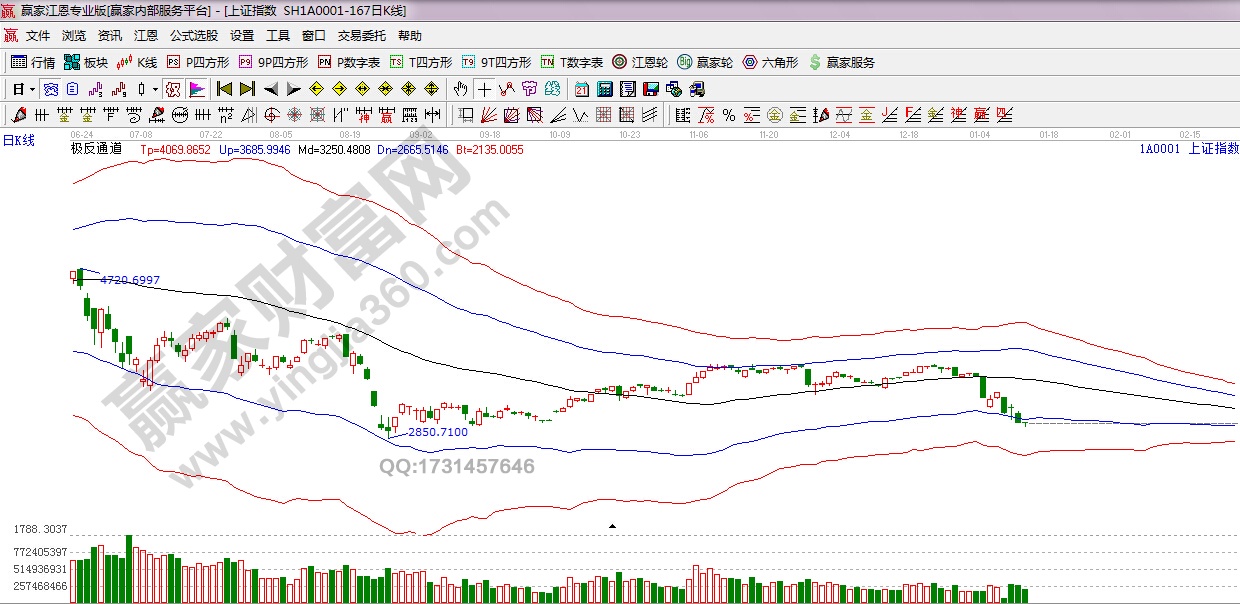Open the 六角形 hexagon tool
The height and width of the screenshot is (604, 1240).
click(x=770, y=62)
